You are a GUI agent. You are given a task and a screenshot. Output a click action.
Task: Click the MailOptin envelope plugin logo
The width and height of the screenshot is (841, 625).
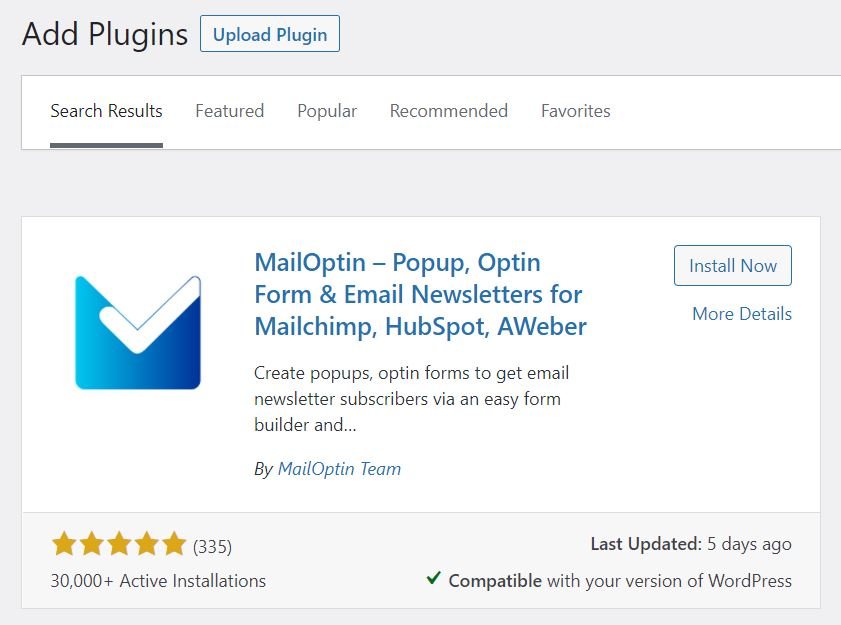coord(138,333)
